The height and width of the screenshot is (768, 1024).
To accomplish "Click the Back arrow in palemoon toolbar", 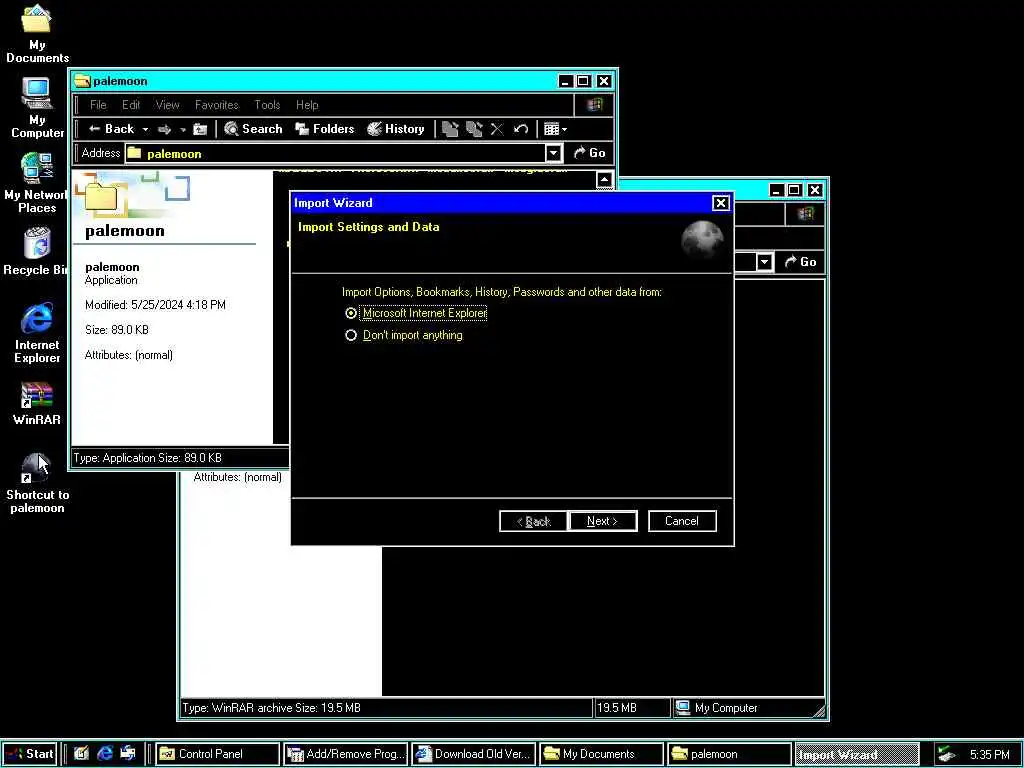I will point(111,129).
